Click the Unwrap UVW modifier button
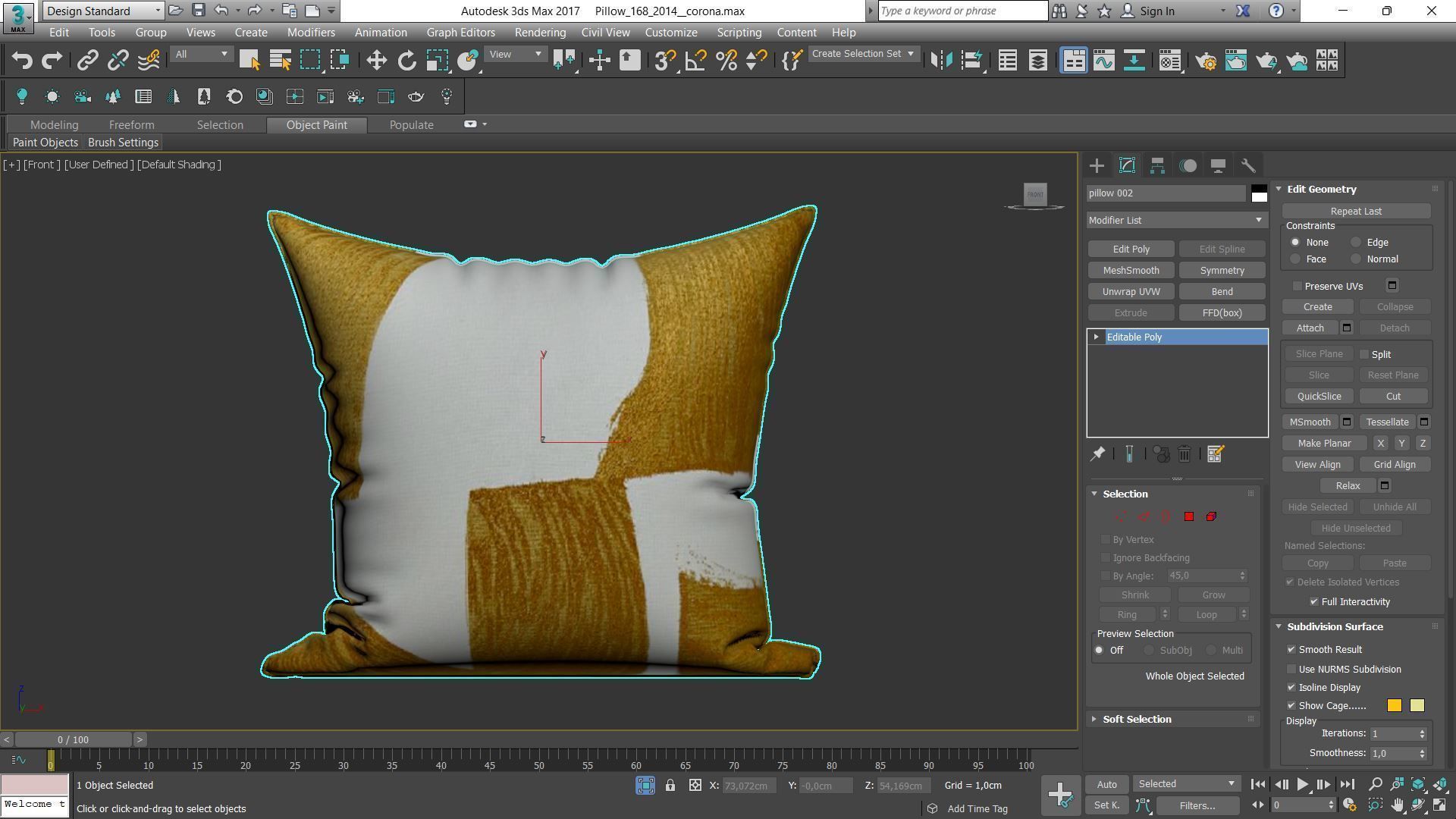Screen dimensions: 1456x819 point(1131,292)
